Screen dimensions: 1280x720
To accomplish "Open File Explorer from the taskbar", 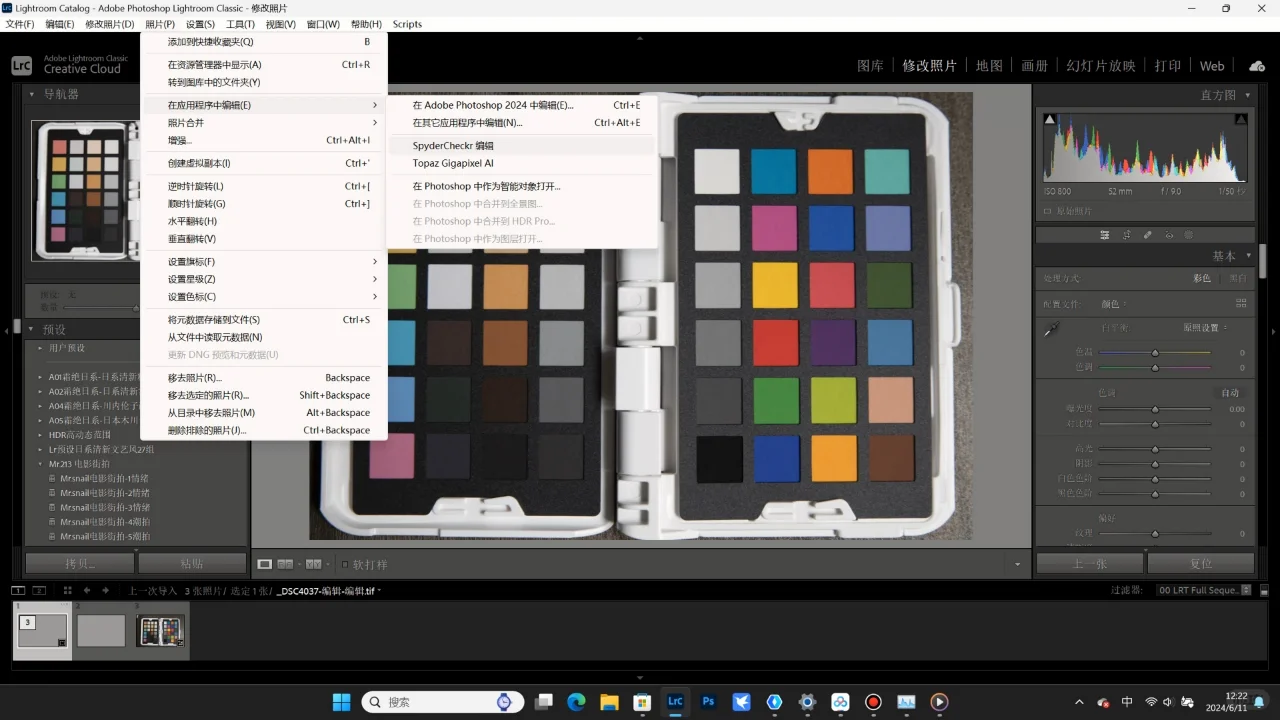I will (609, 702).
